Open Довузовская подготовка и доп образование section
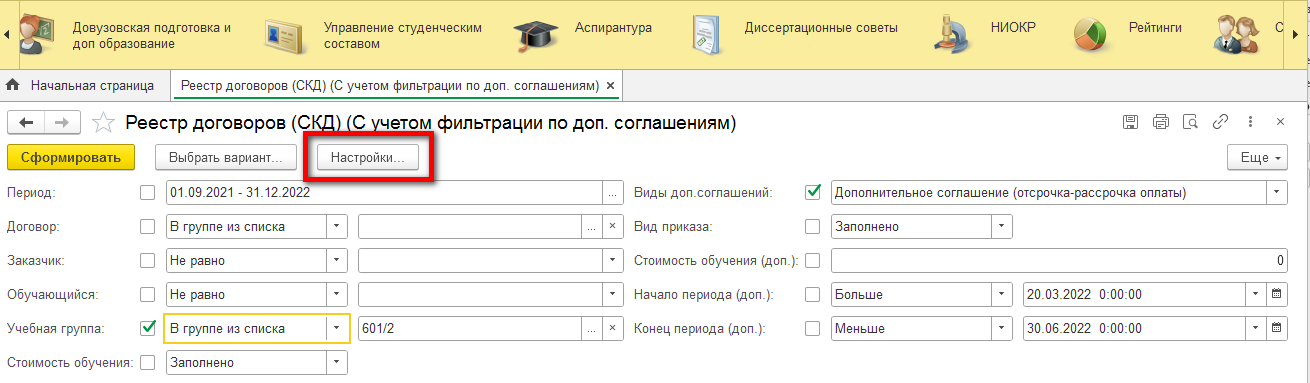This screenshot has height=383, width=1310. [x=152, y=35]
